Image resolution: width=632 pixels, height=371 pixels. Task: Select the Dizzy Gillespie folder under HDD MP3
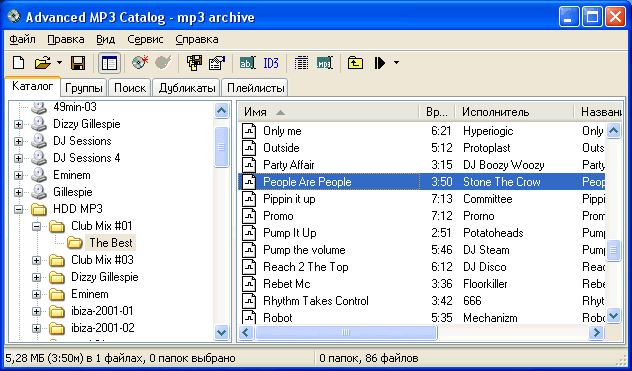click(105, 277)
